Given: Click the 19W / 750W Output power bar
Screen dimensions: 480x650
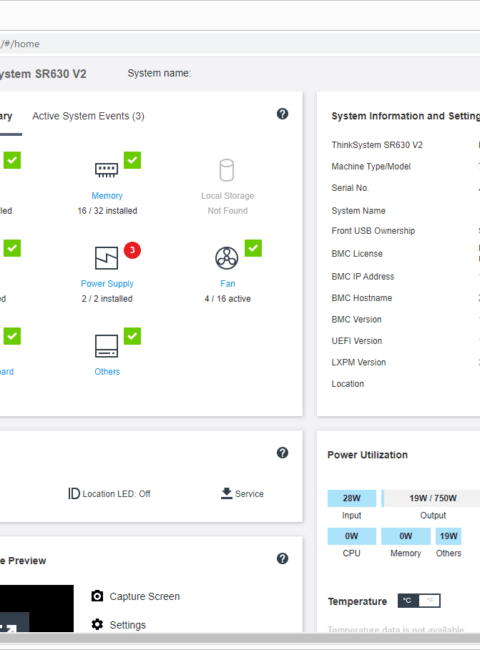Looking at the screenshot, I should click(433, 498).
